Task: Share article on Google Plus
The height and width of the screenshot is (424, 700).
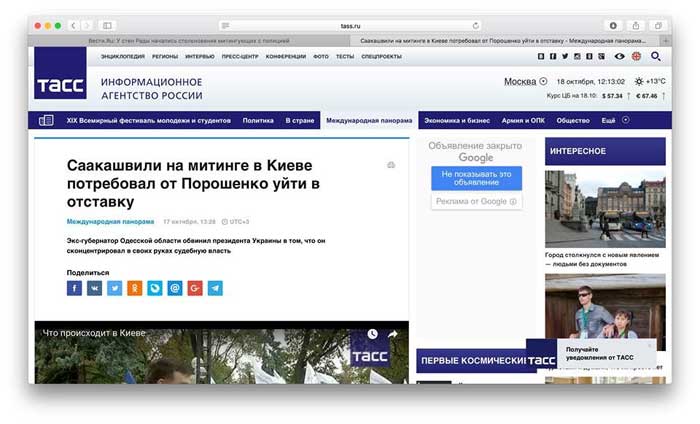Action: pos(195,288)
